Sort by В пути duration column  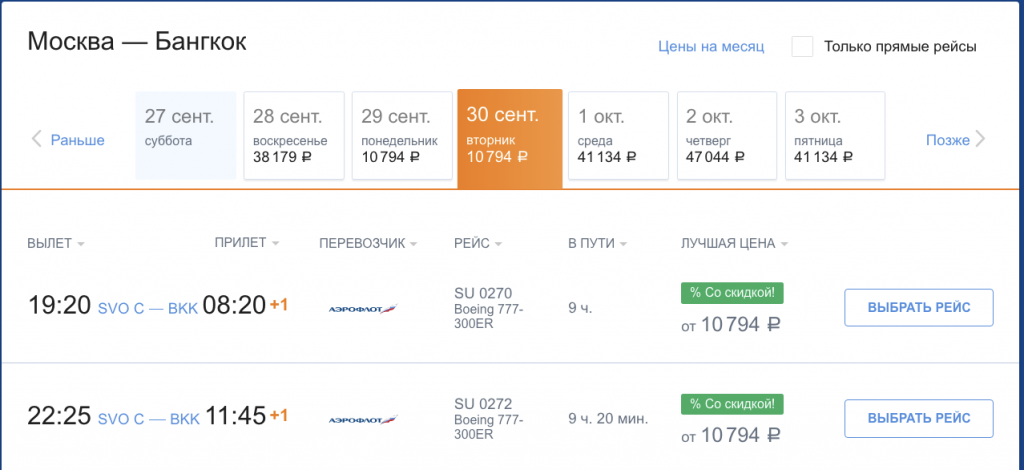598,243
